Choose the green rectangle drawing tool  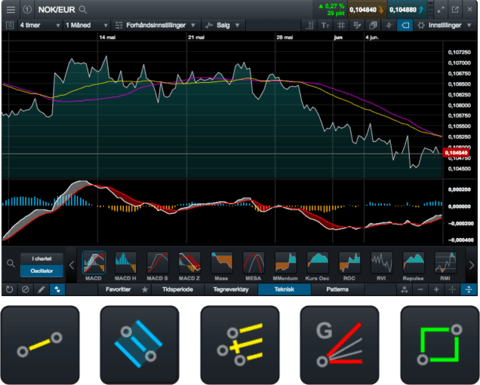pyautogui.click(x=440, y=345)
